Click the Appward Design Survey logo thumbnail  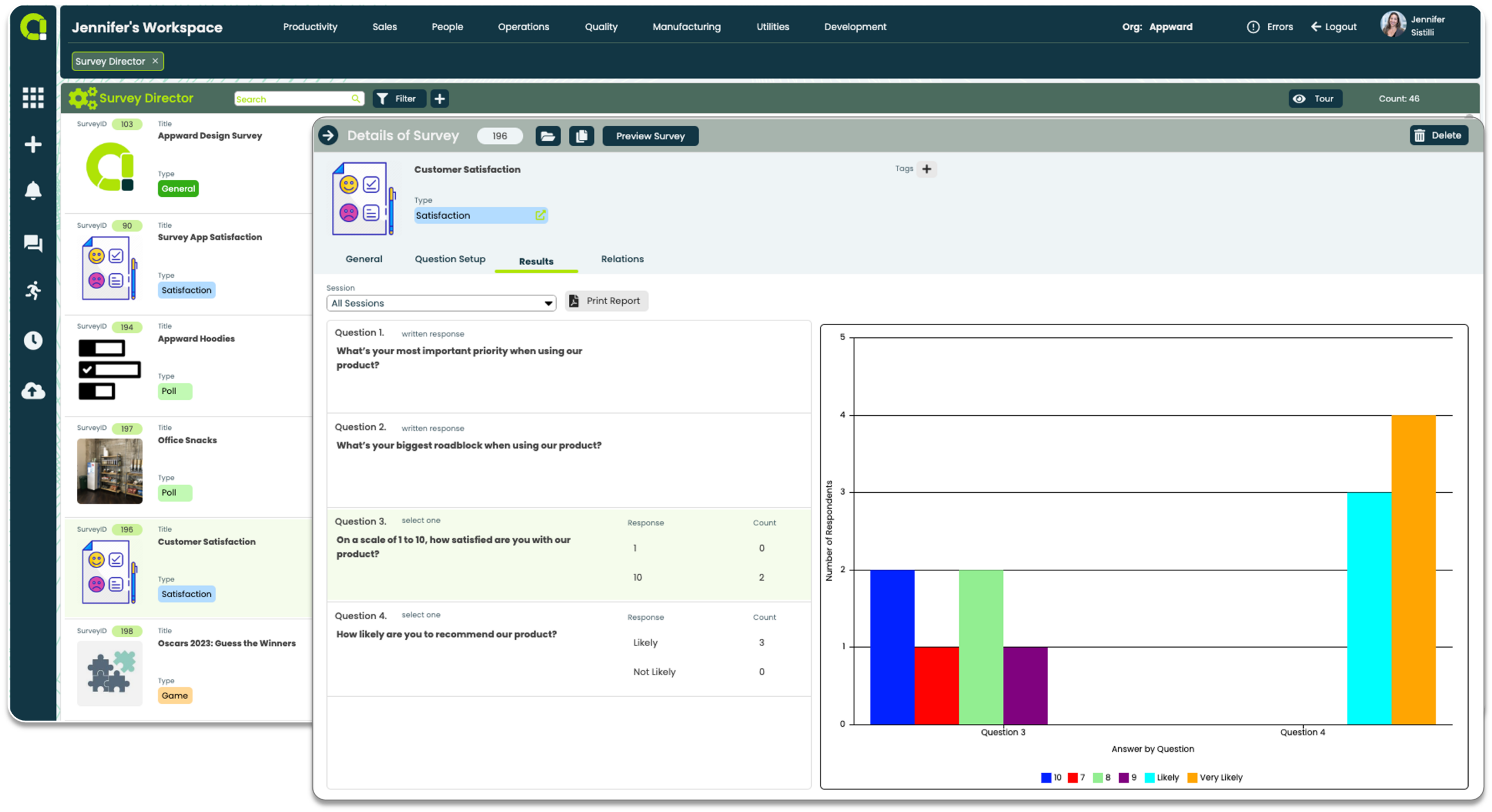click(x=110, y=167)
